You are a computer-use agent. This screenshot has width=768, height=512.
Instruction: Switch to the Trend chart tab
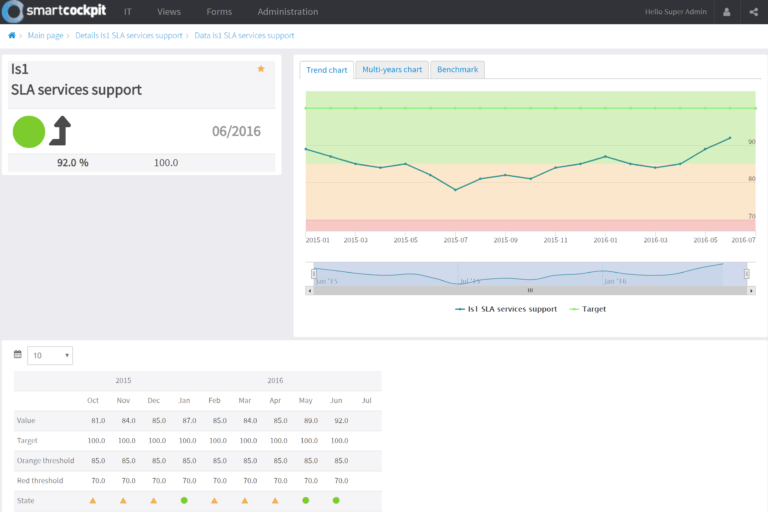pyautogui.click(x=327, y=70)
